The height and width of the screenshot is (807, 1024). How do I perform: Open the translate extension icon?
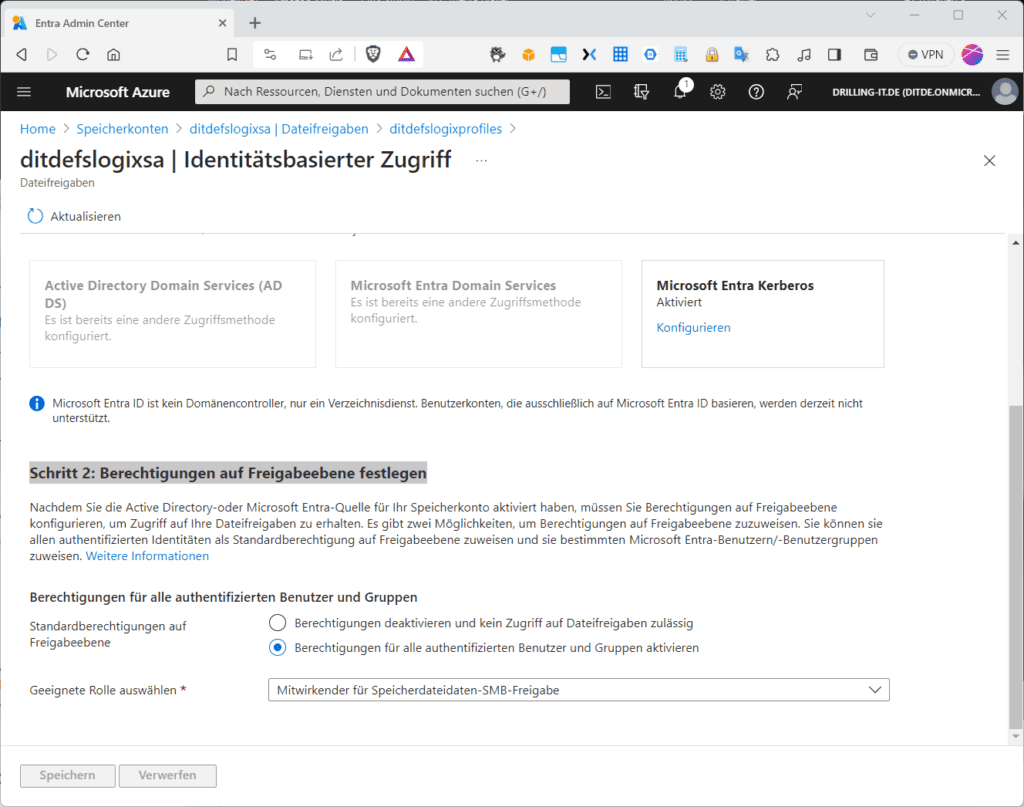741,55
